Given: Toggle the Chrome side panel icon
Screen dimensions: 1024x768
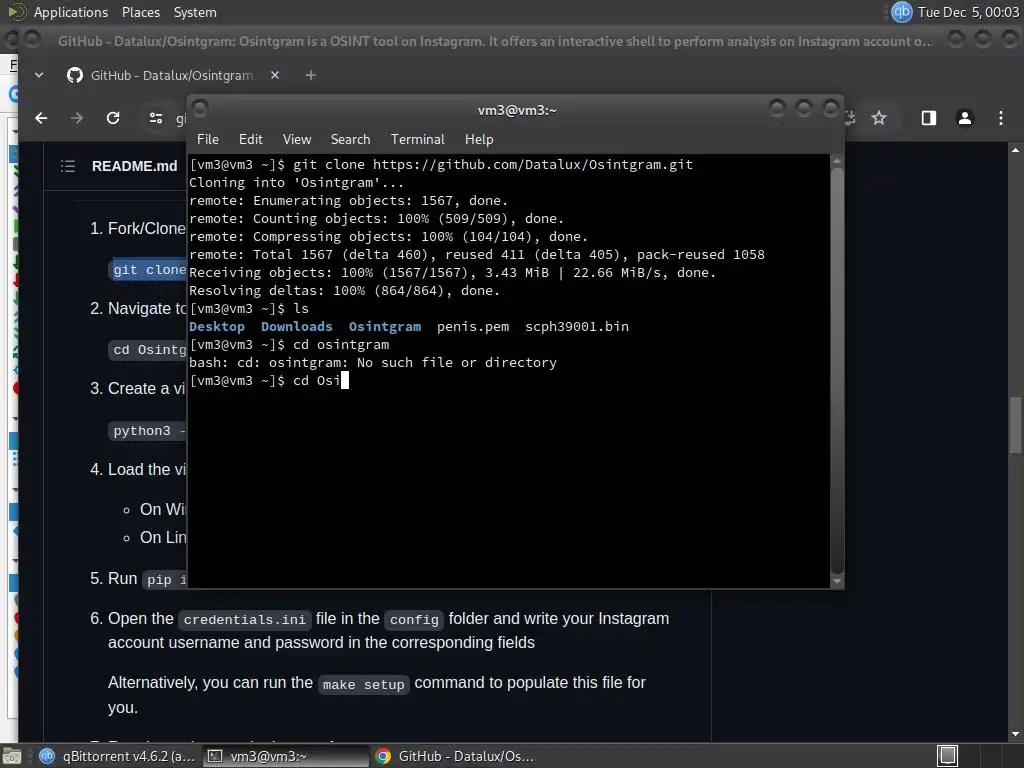Looking at the screenshot, I should [x=929, y=118].
